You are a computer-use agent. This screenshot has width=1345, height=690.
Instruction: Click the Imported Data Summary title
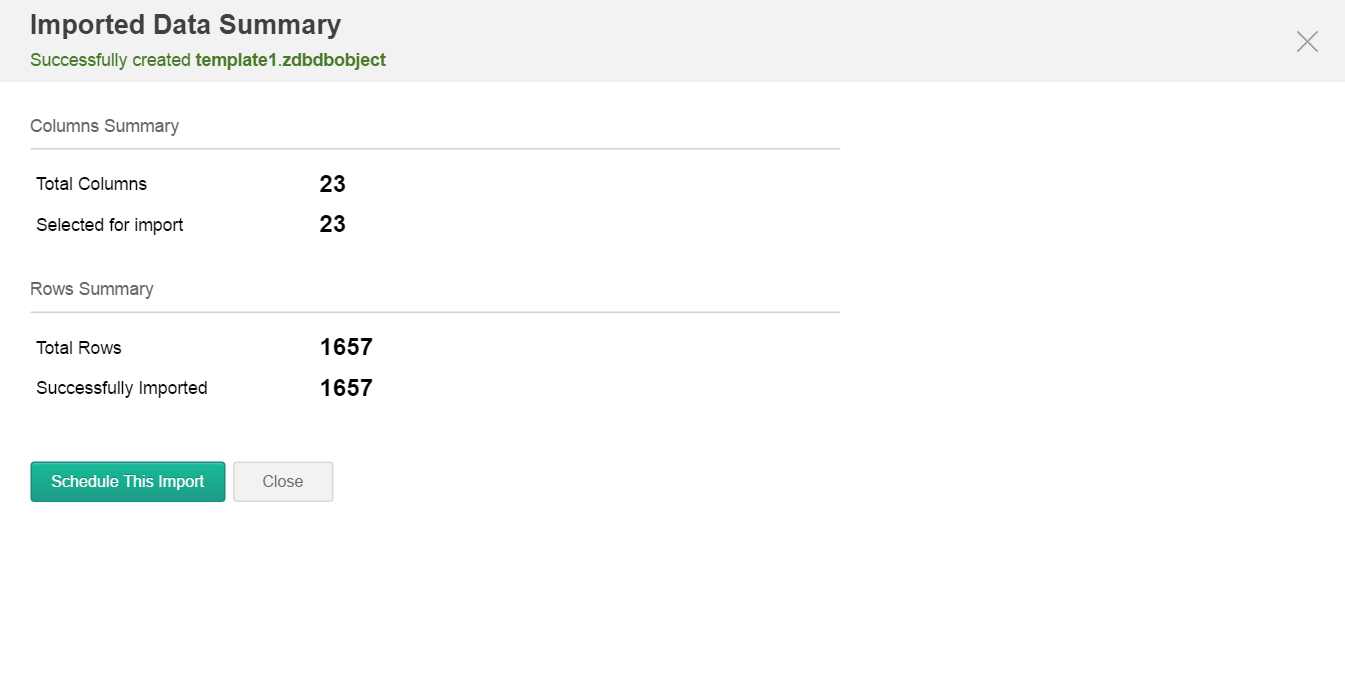point(185,25)
